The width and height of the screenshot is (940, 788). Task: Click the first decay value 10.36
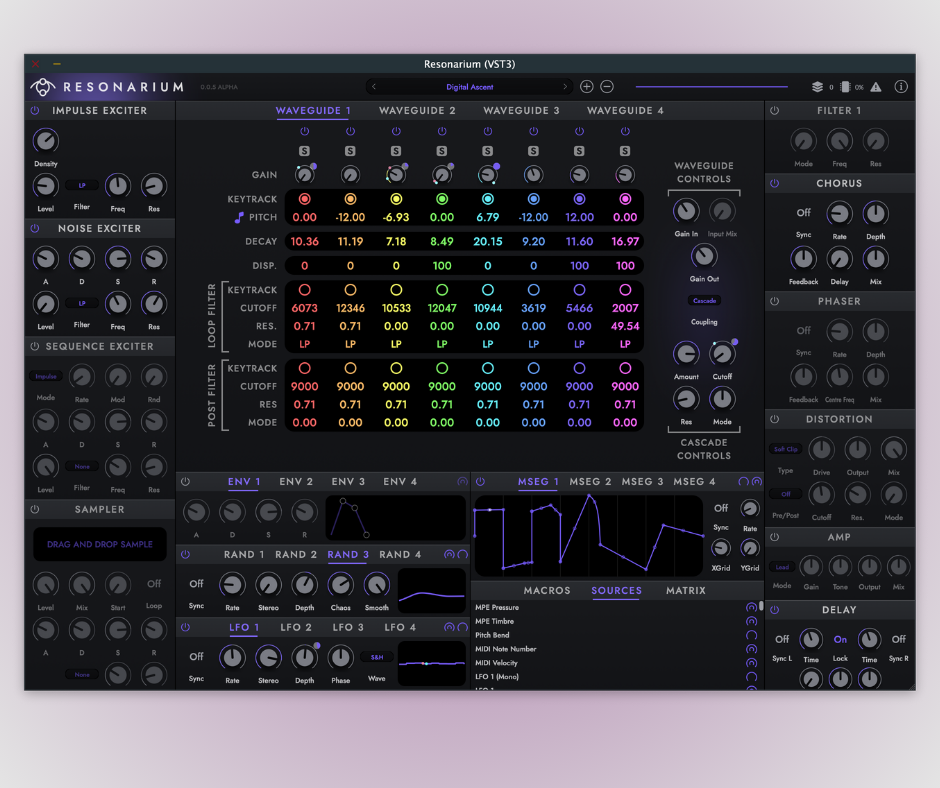[304, 242]
